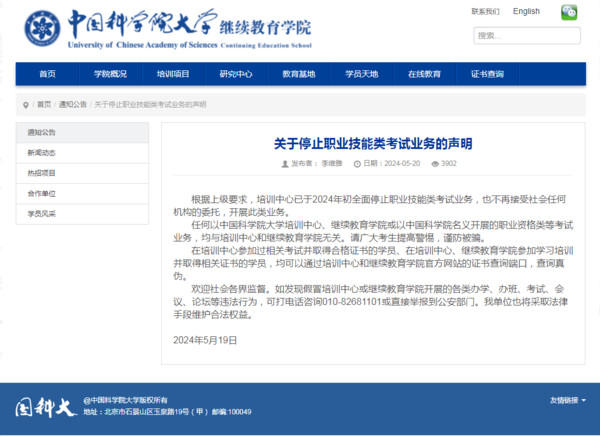
Task: Open the WeChat icon in header
Action: click(569, 13)
